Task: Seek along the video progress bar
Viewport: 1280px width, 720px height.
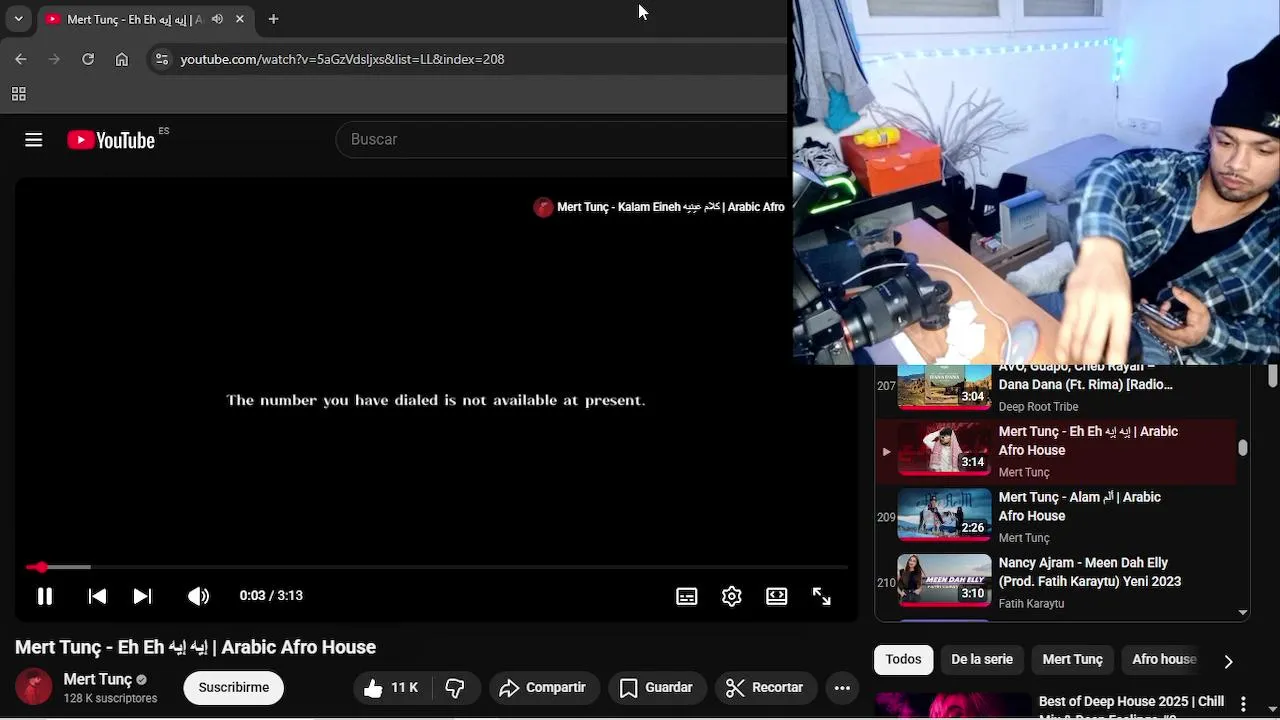Action: point(437,567)
